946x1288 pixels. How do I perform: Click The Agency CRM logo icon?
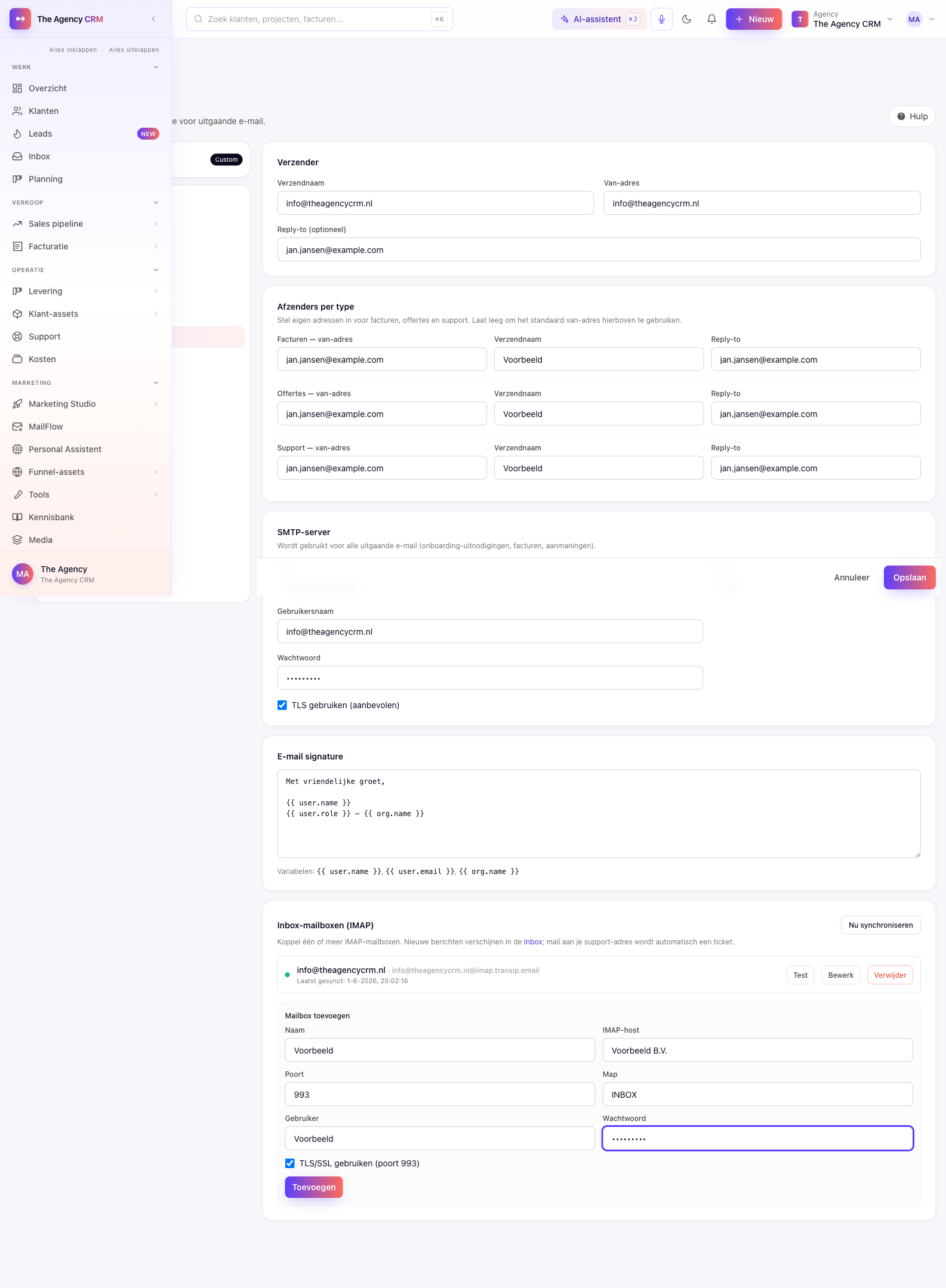pos(20,19)
